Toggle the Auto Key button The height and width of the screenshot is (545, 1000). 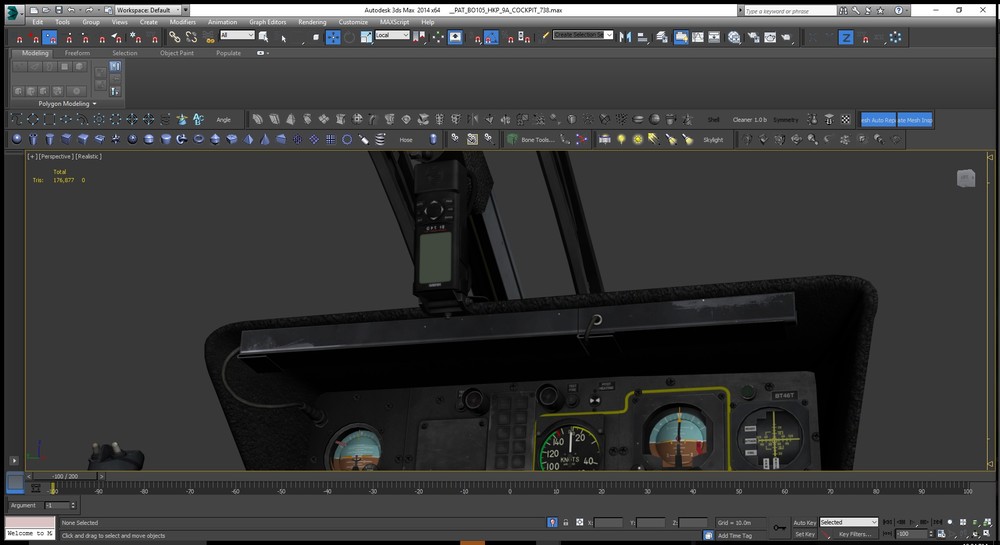(x=804, y=522)
